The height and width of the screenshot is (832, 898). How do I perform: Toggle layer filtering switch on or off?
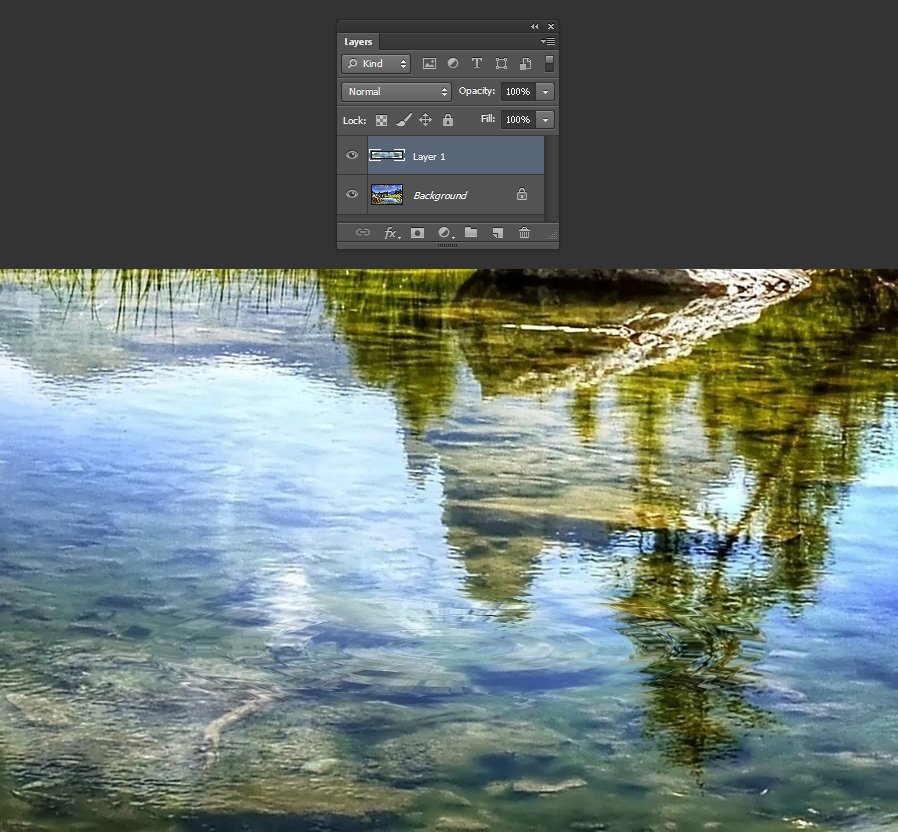click(549, 64)
